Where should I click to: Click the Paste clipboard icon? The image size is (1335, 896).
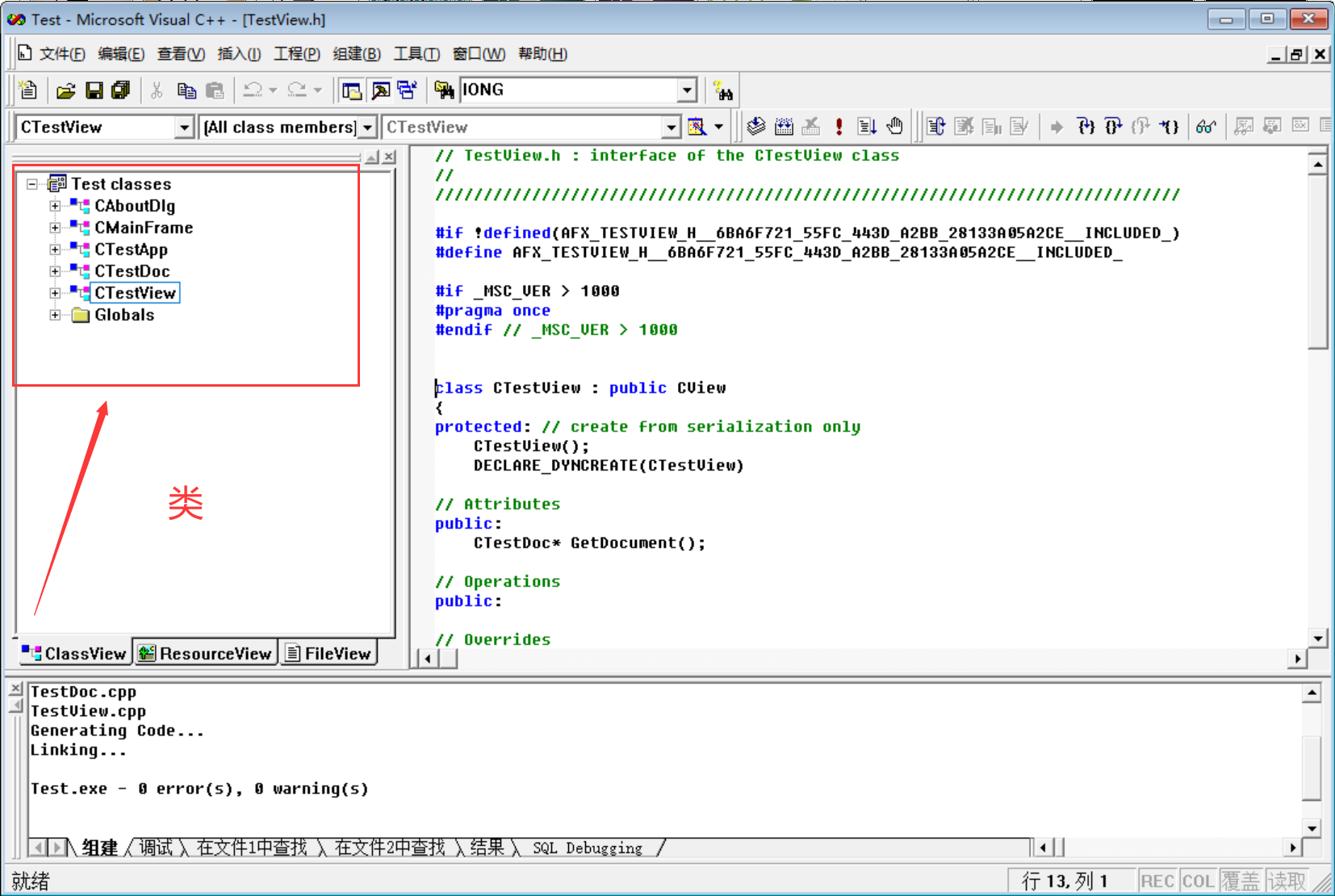(x=215, y=90)
